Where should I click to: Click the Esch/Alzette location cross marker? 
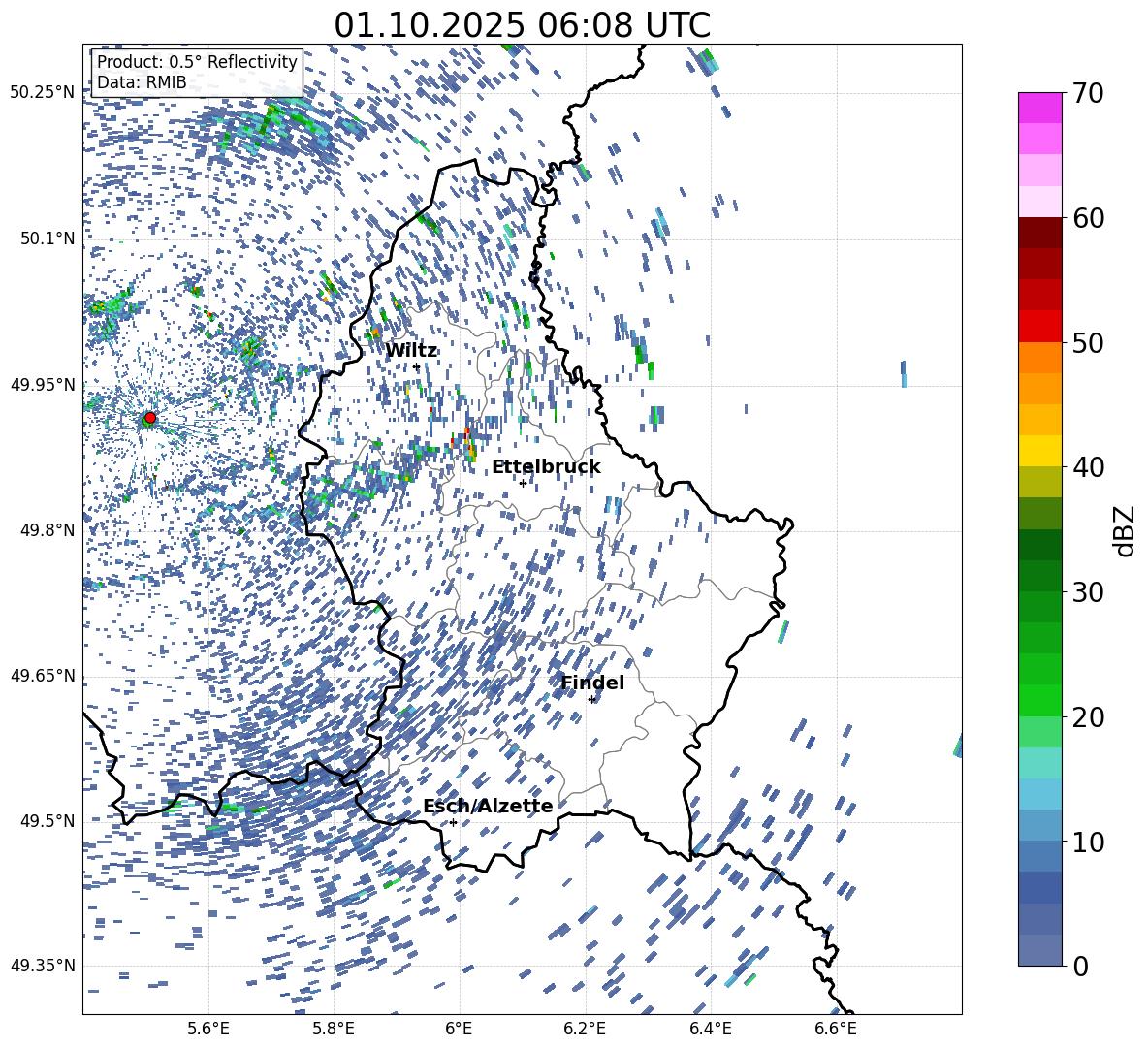point(453,822)
